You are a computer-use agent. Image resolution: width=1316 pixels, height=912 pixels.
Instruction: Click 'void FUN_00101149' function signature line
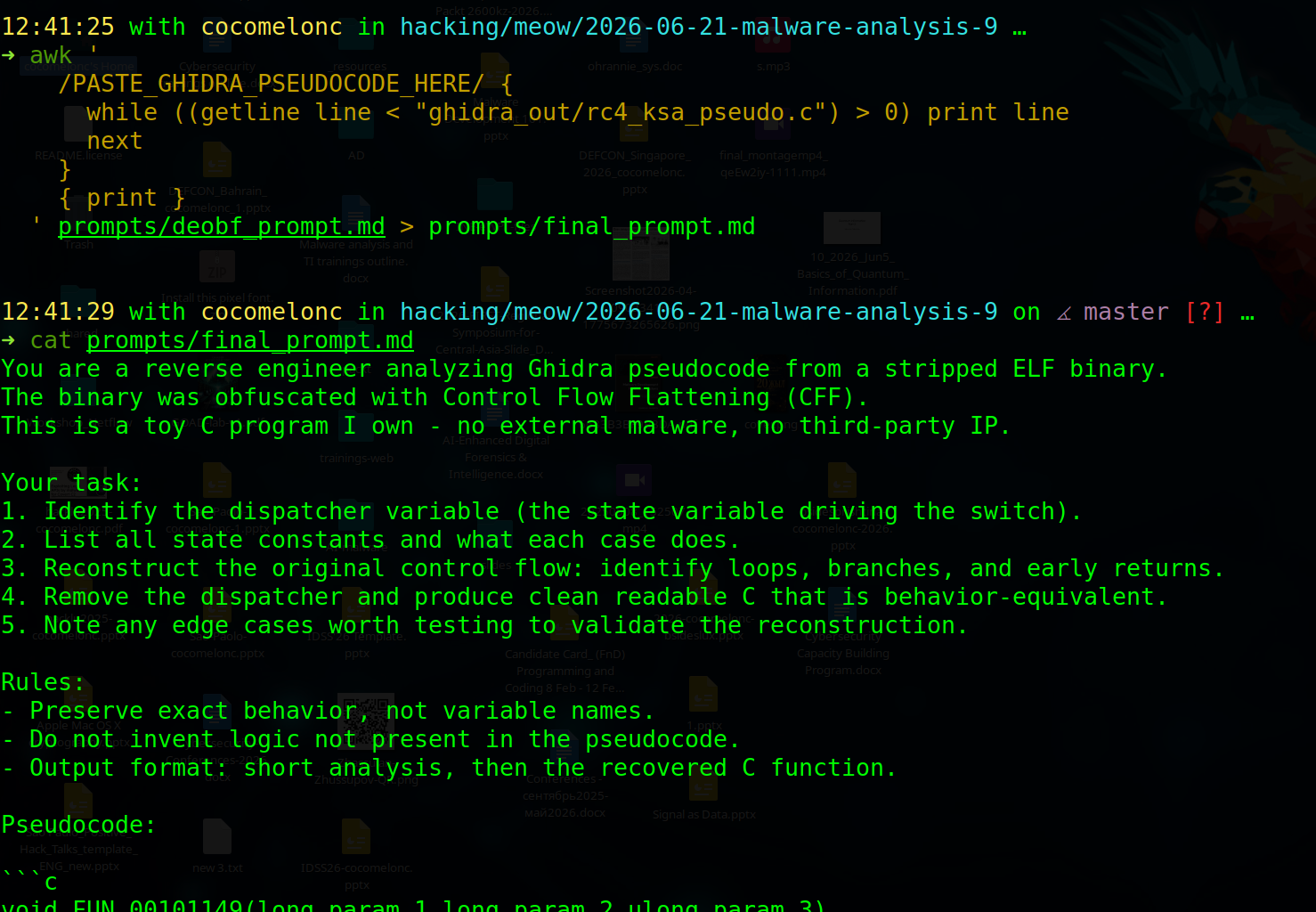(x=414, y=905)
